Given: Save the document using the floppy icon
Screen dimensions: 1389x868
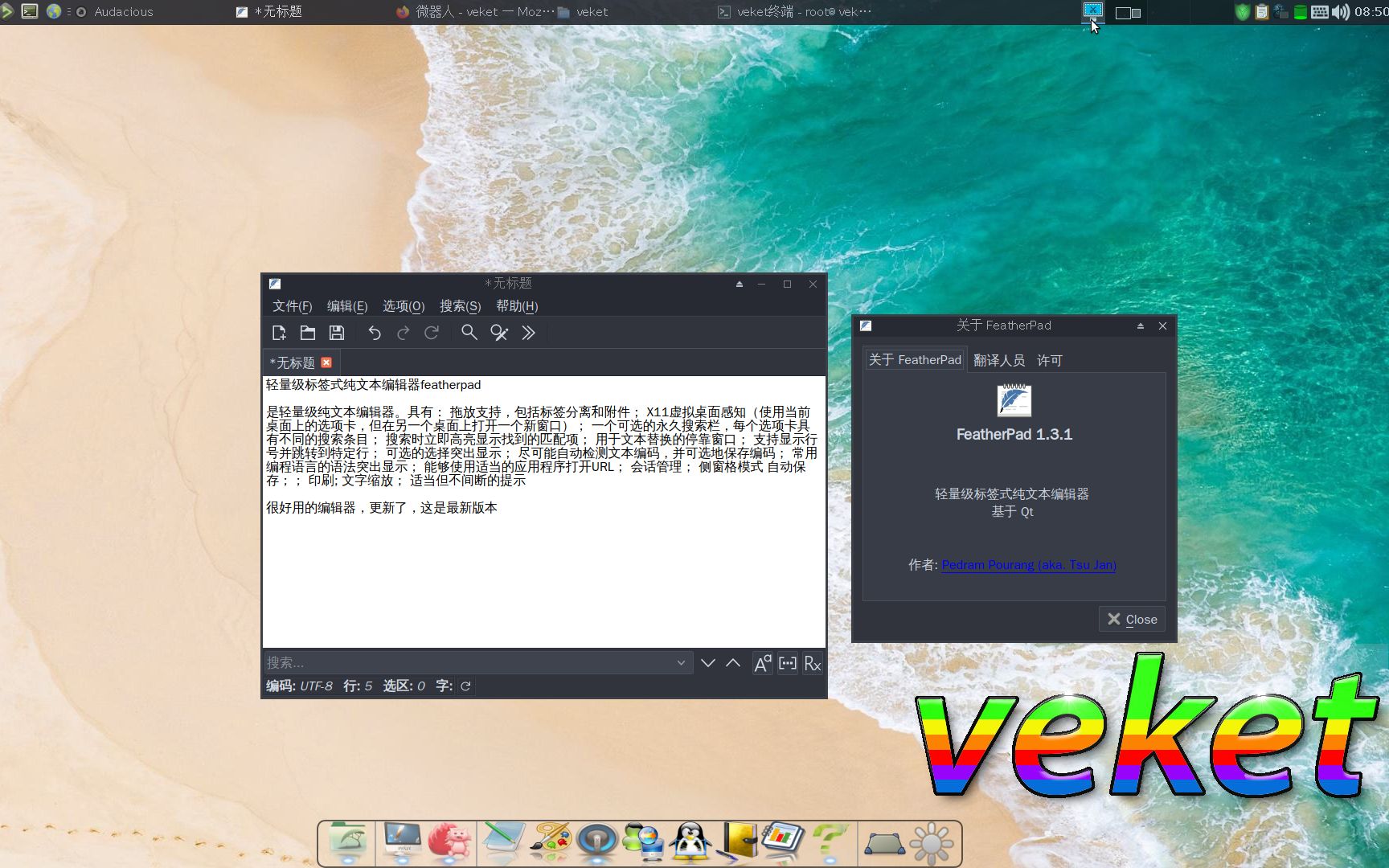Looking at the screenshot, I should (337, 333).
